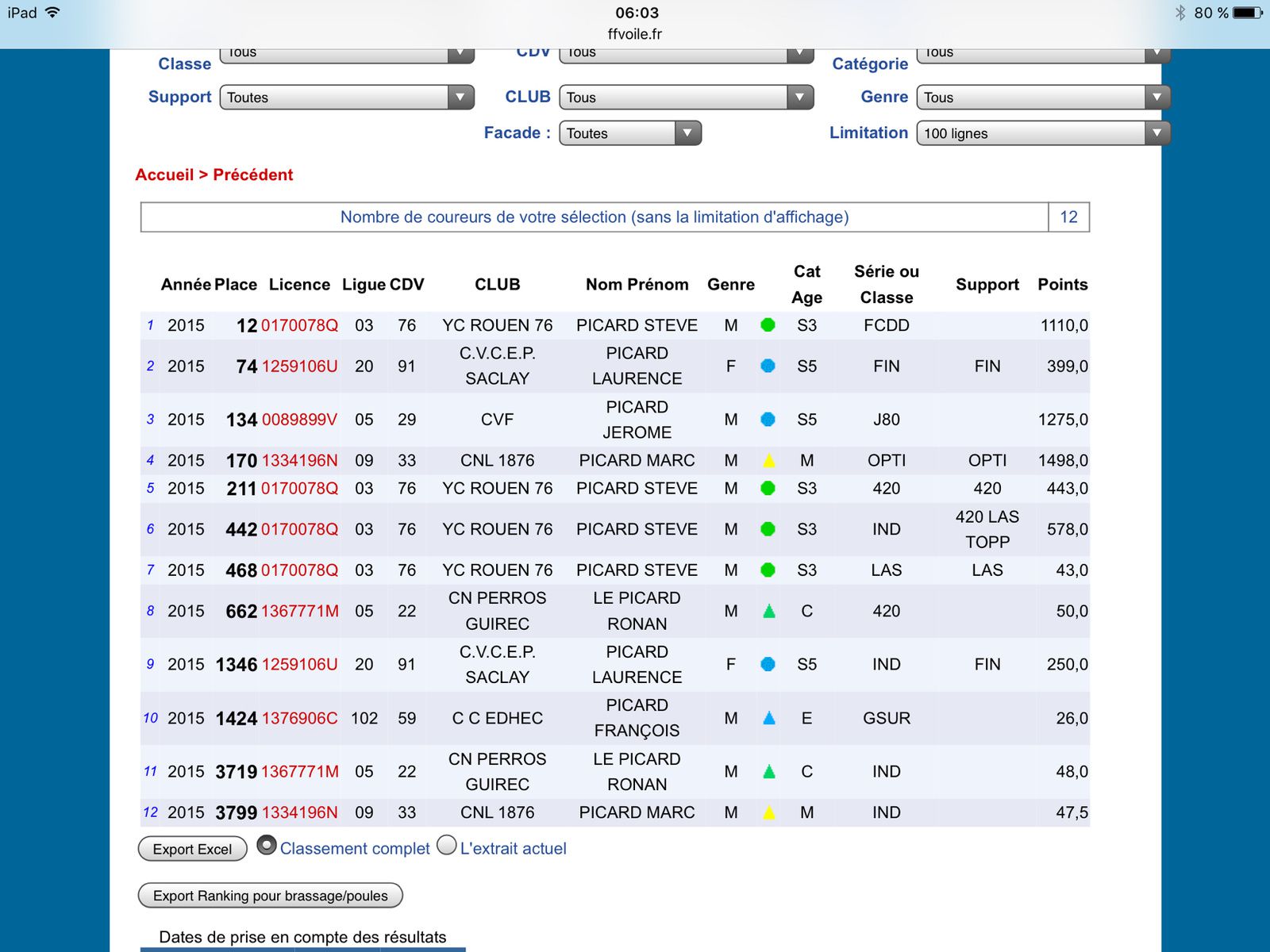Image resolution: width=1270 pixels, height=952 pixels.
Task: Click the CLUB column header in table
Action: [498, 285]
